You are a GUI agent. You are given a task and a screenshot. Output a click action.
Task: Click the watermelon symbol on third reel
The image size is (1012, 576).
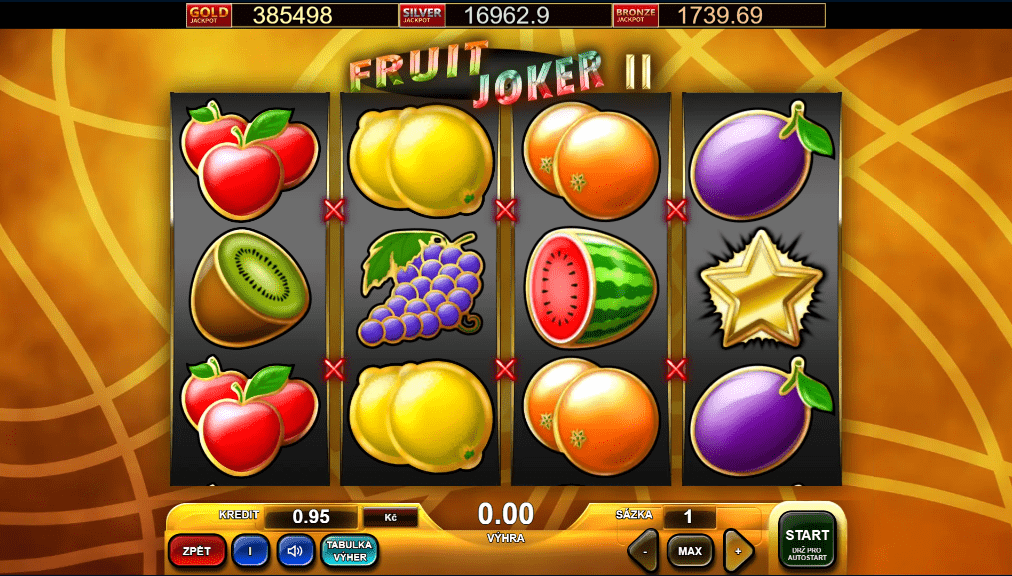click(x=591, y=288)
